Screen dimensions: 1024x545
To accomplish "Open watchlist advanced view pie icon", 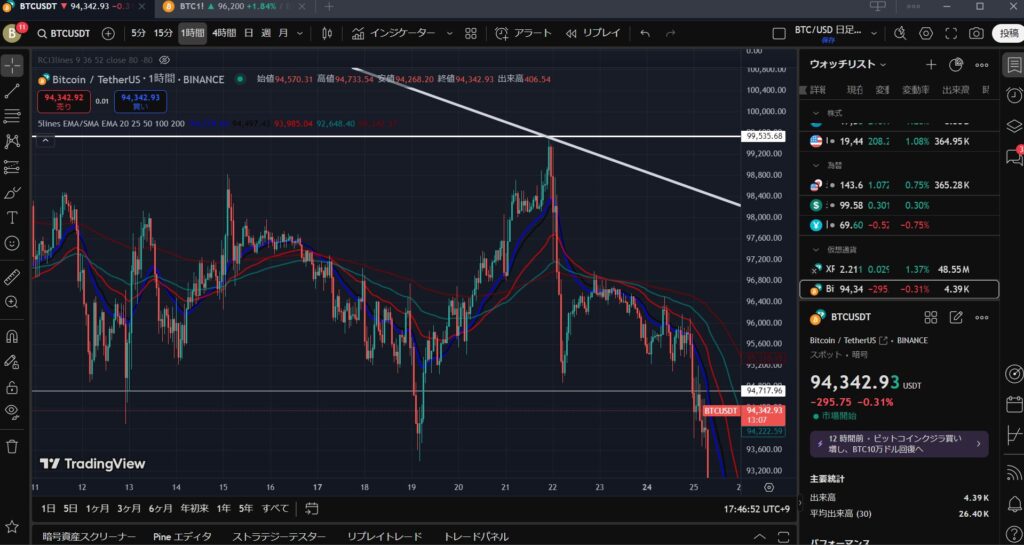I will 956,65.
